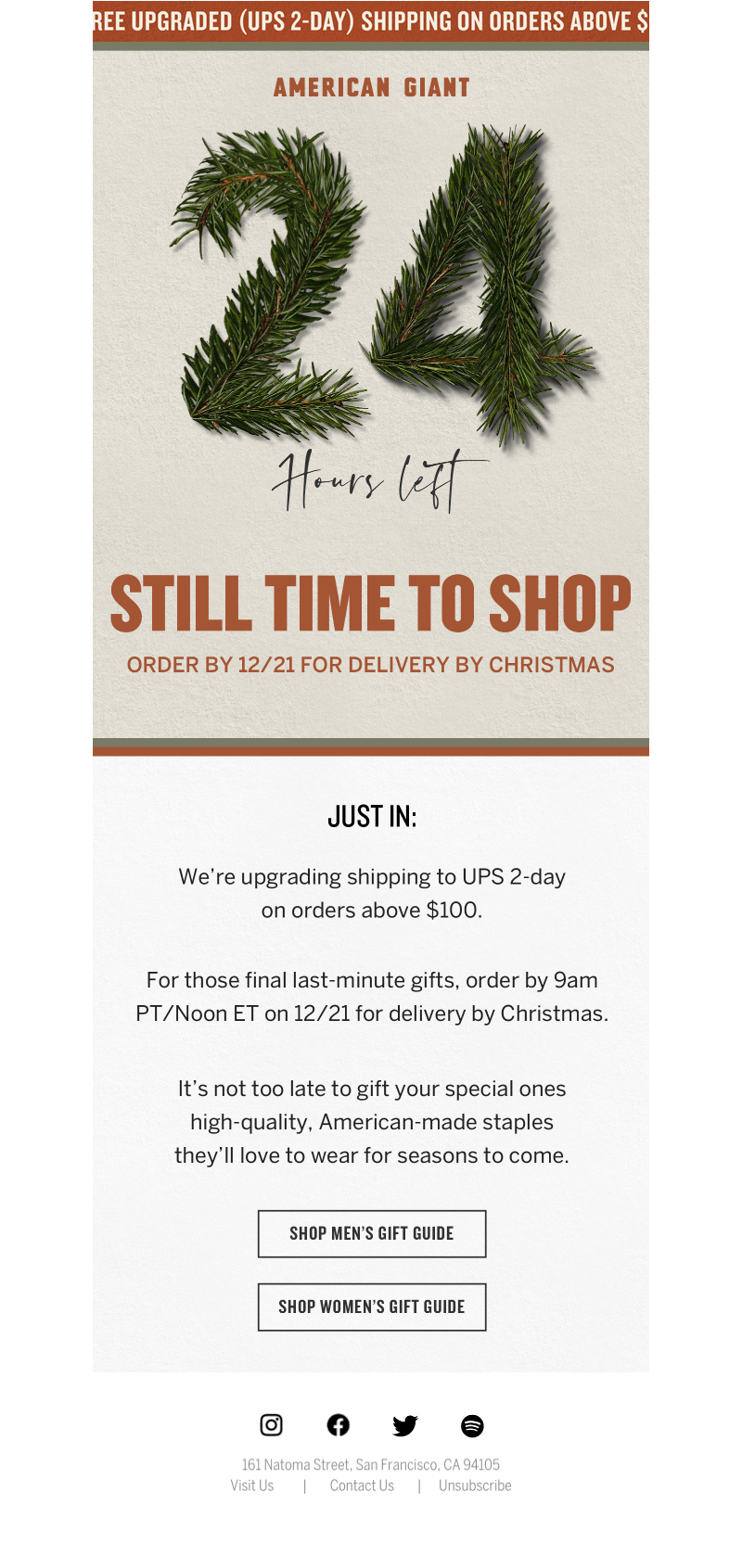Click the Hours left script text
This screenshot has height=1568, width=742.
pos(378,480)
